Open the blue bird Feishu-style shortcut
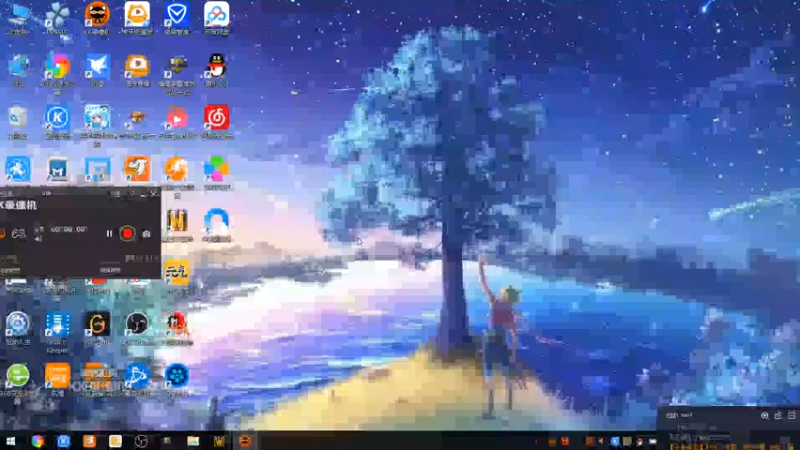 coord(97,66)
